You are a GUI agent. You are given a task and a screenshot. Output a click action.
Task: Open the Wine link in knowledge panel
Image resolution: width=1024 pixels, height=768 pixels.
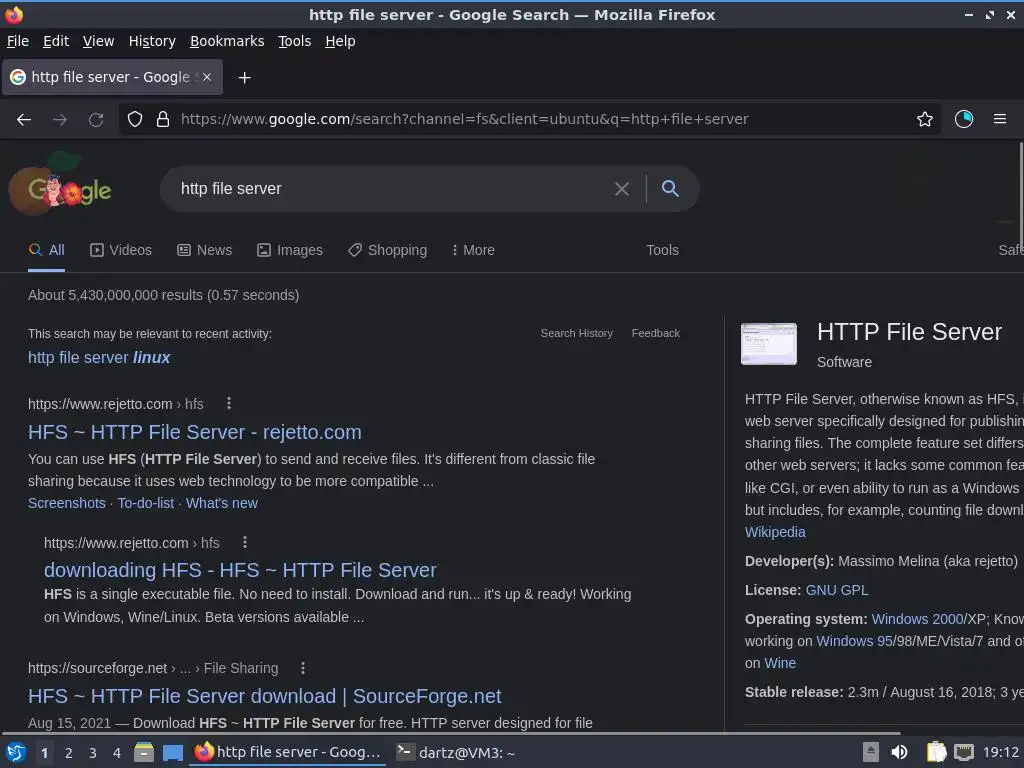[x=780, y=664]
